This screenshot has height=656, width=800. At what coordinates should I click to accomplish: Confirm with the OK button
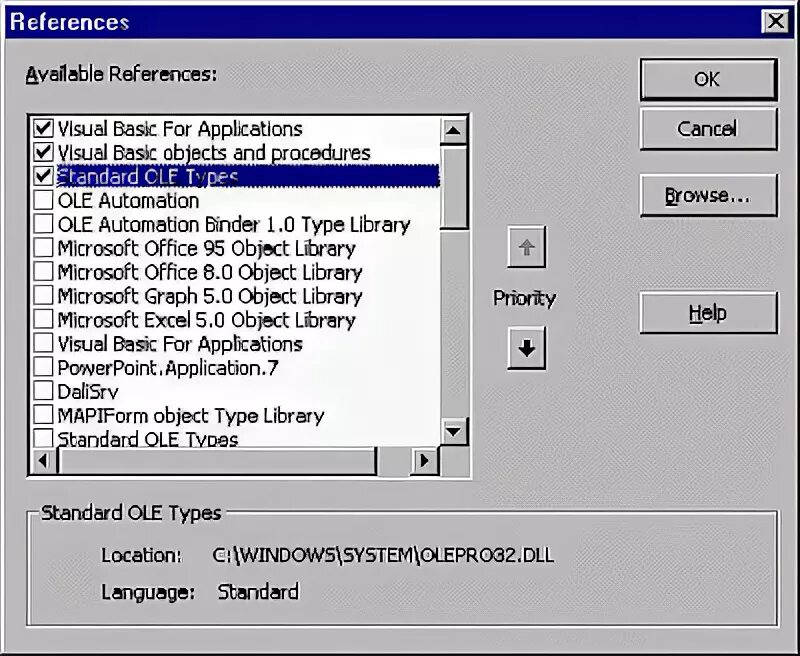click(709, 79)
